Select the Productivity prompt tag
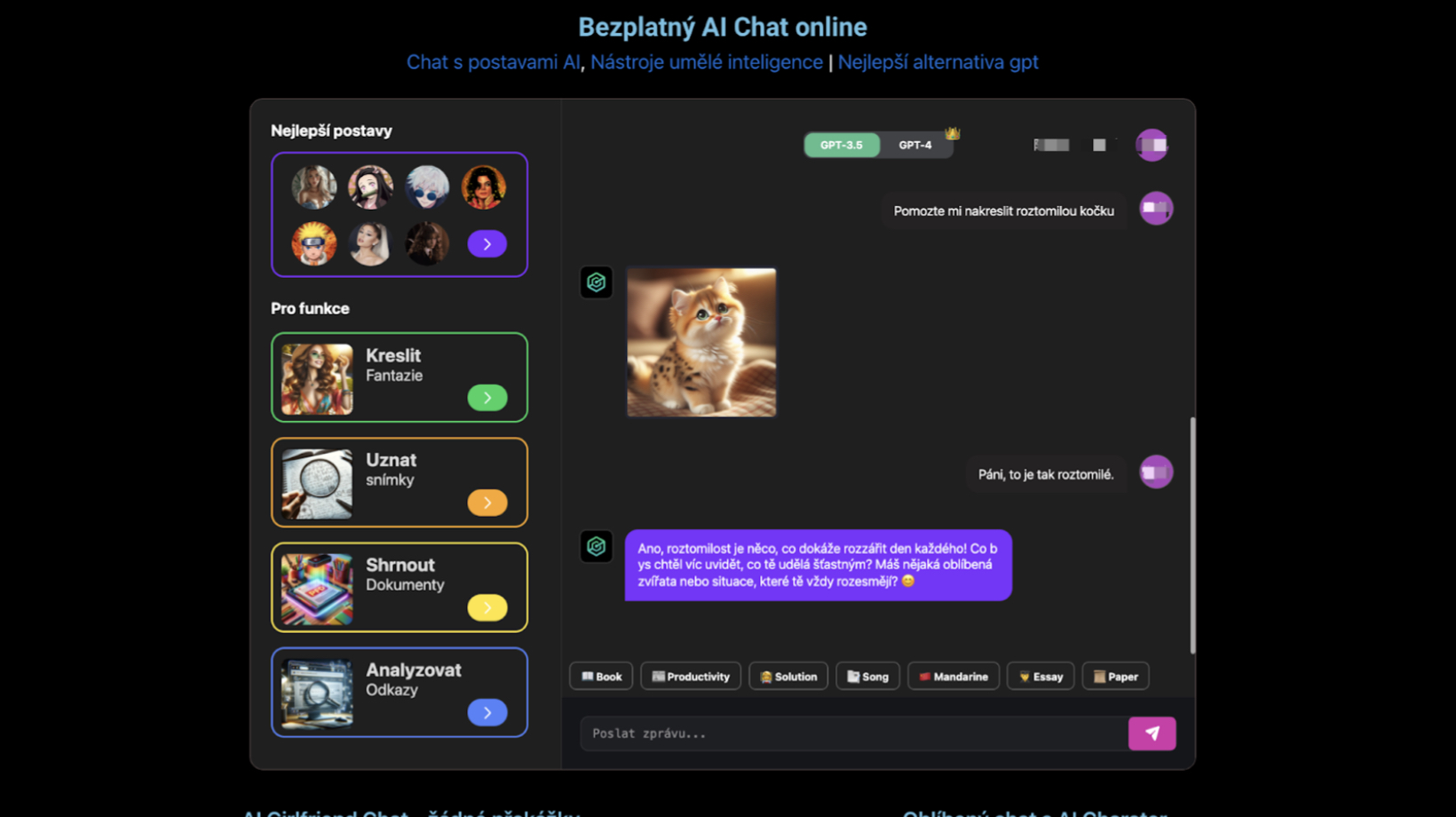Screen dimensions: 1456x817 pyautogui.click(x=691, y=677)
